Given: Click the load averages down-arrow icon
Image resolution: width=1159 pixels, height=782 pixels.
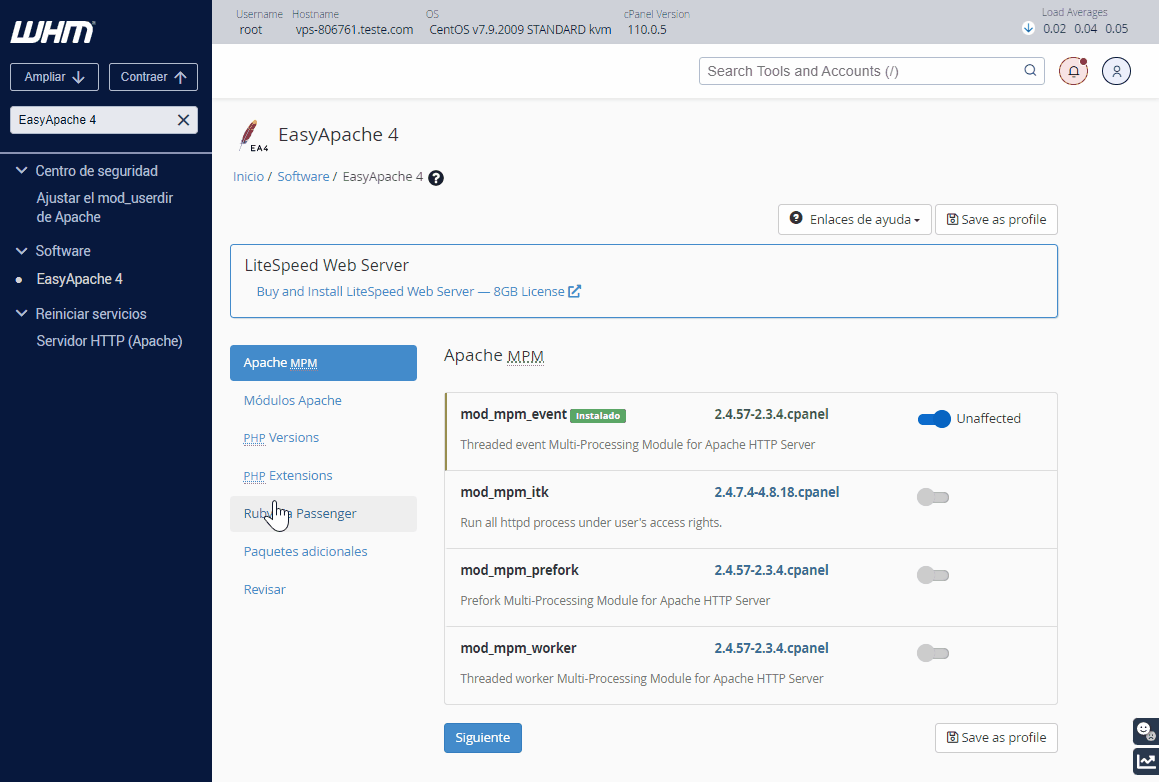Looking at the screenshot, I should click(x=1027, y=28).
